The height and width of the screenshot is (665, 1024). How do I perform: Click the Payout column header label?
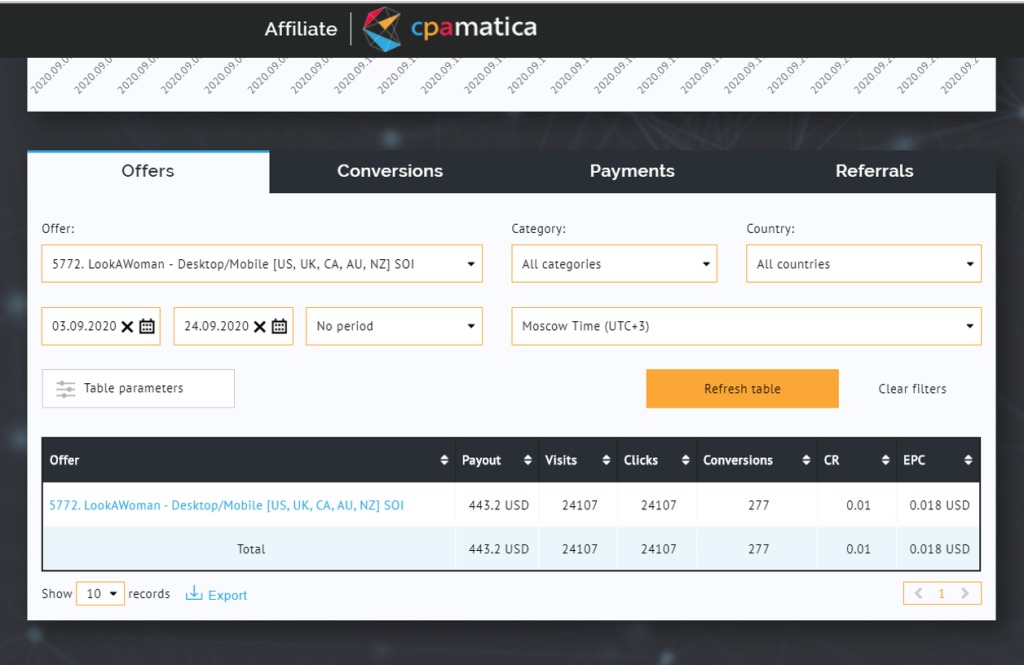coord(481,460)
